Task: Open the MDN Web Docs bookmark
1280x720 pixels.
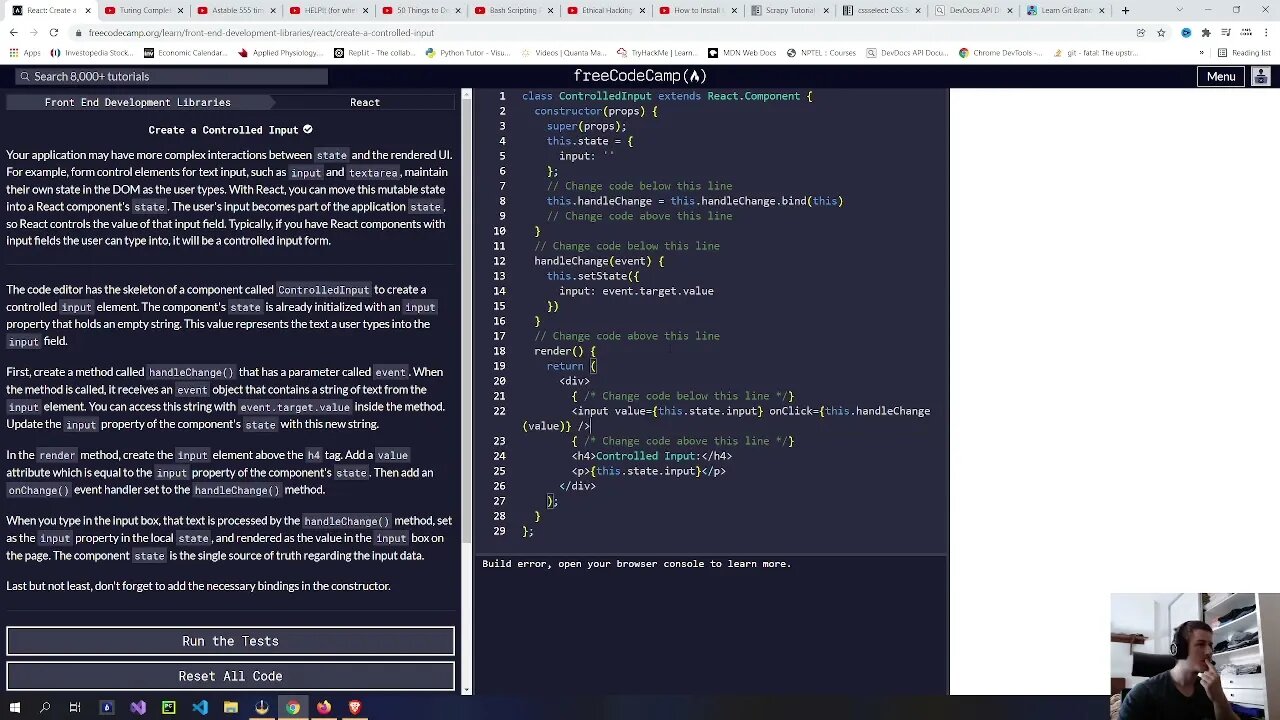Action: [742, 53]
